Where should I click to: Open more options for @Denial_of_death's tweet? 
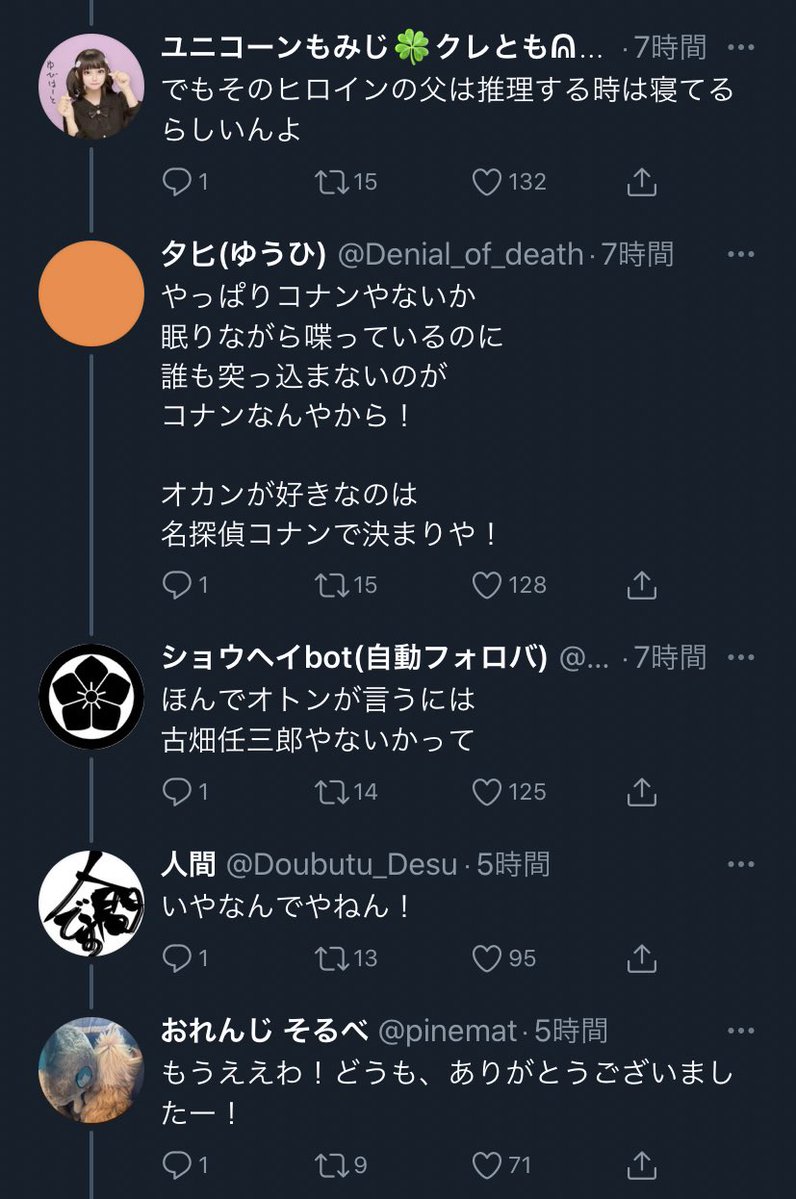point(741,255)
